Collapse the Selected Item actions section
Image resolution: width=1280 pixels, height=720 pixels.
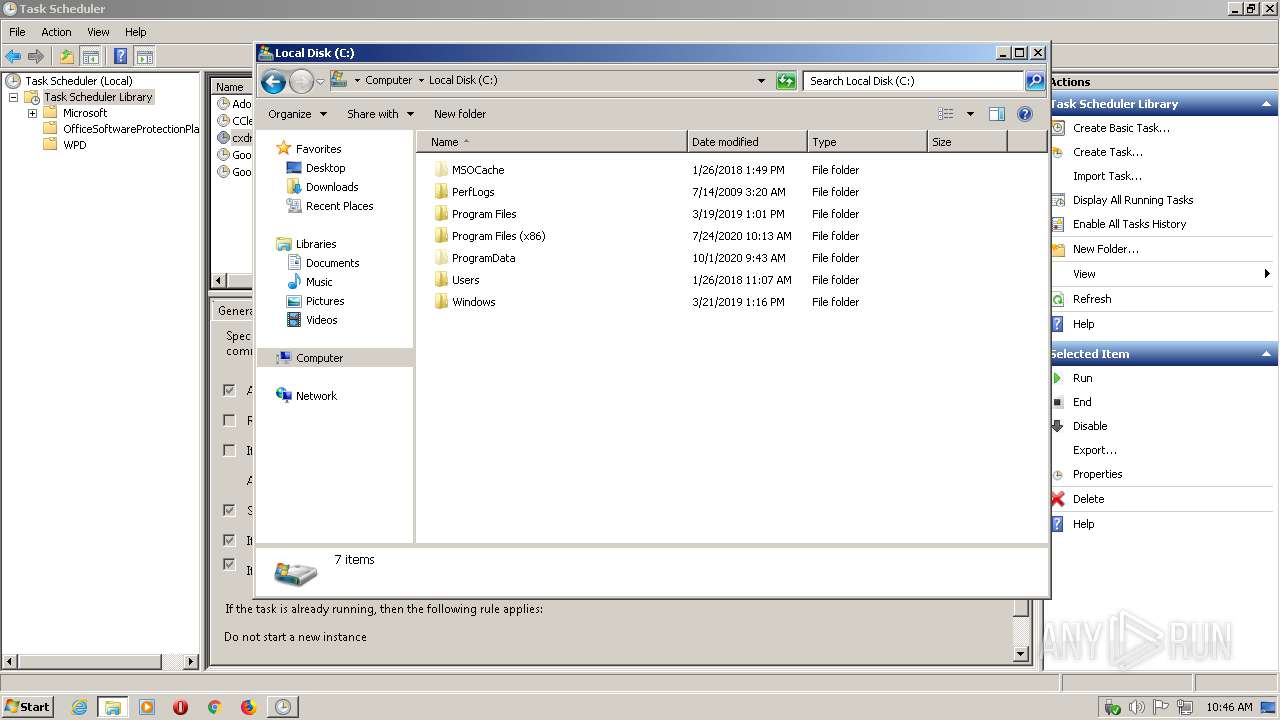(x=1267, y=354)
